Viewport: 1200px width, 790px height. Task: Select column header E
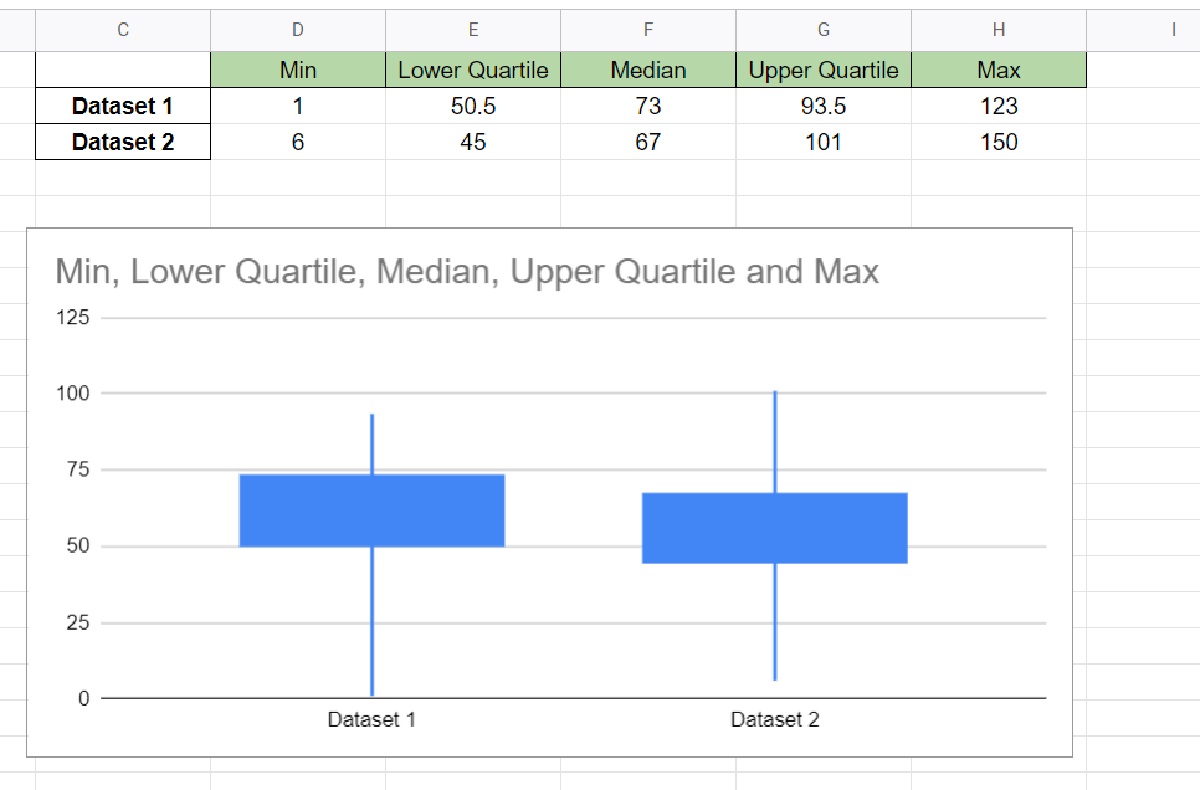coord(473,30)
